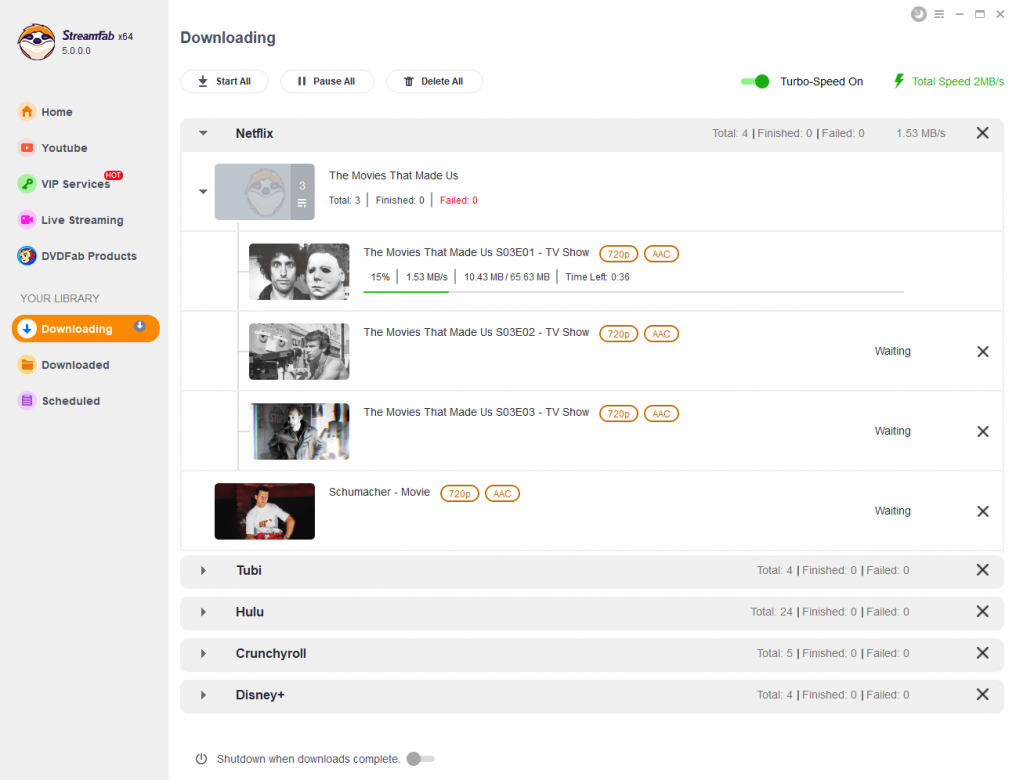This screenshot has width=1016, height=780.
Task: Open S03E01 episode thumbnail
Action: click(299, 271)
